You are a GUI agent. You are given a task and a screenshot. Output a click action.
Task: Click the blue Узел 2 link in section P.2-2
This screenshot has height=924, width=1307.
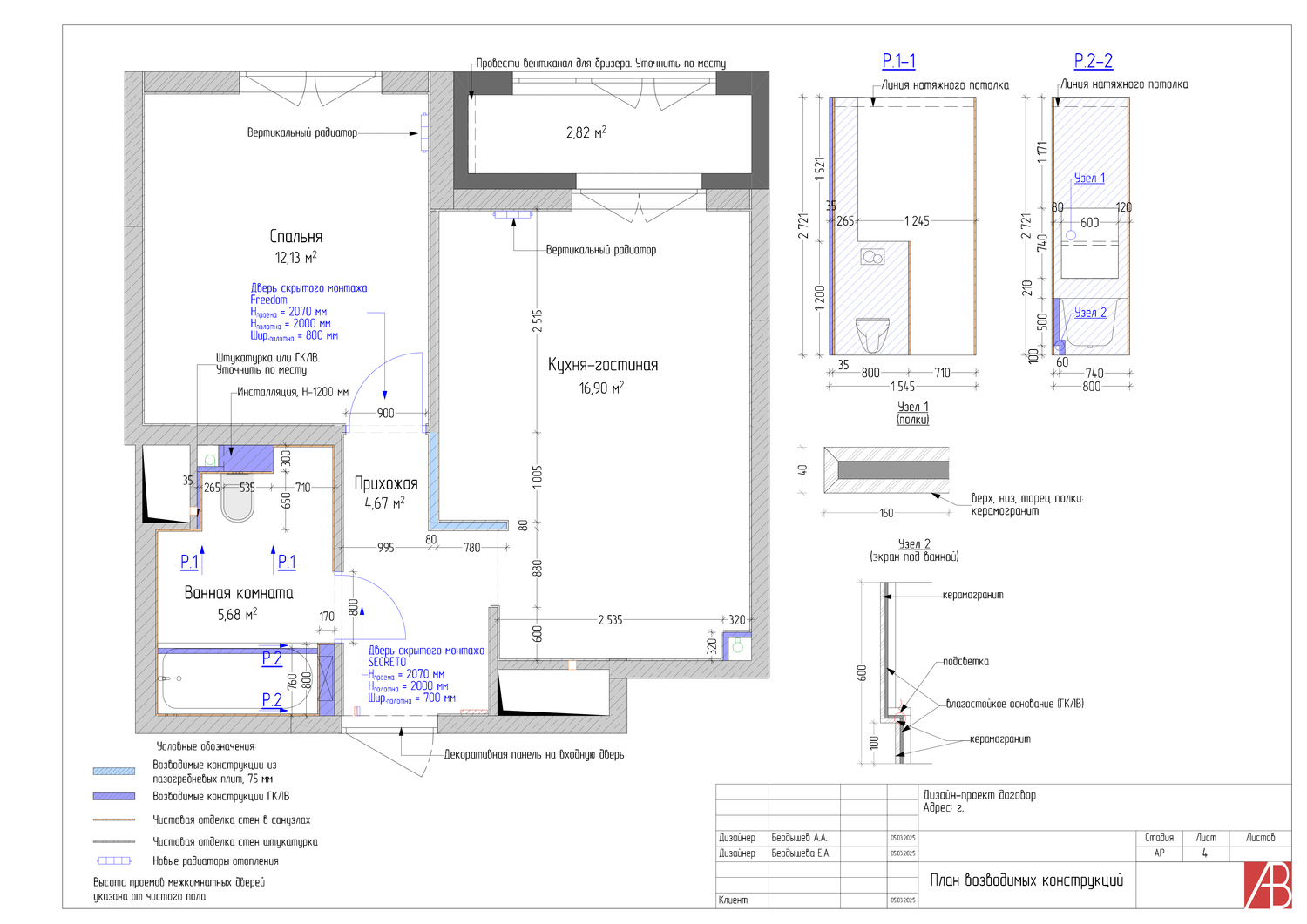click(x=1090, y=313)
